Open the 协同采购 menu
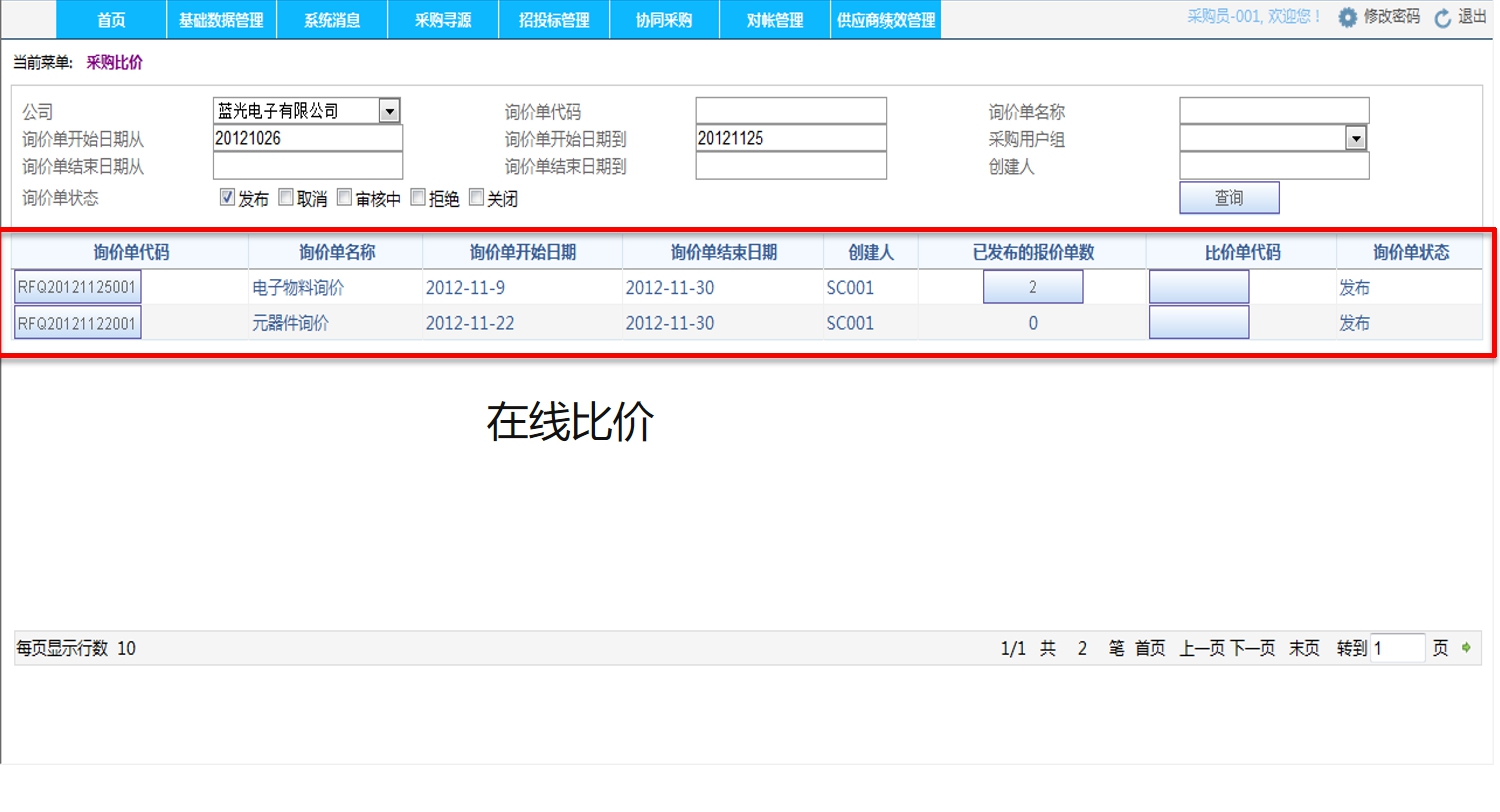This screenshot has width=1500, height=812. tap(664, 19)
